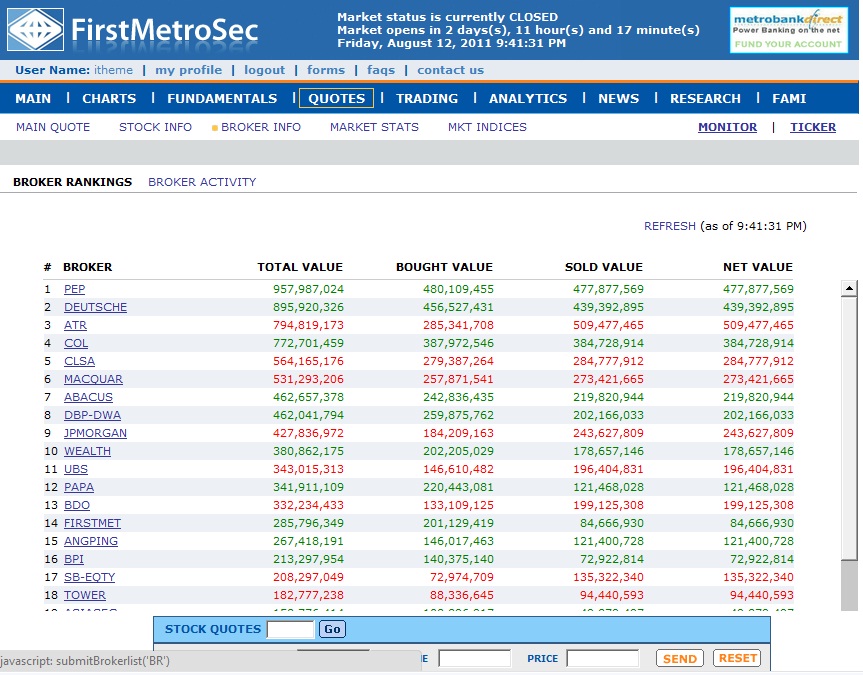The image size is (863, 675).
Task: Click the PRICE input field
Action: 603,658
